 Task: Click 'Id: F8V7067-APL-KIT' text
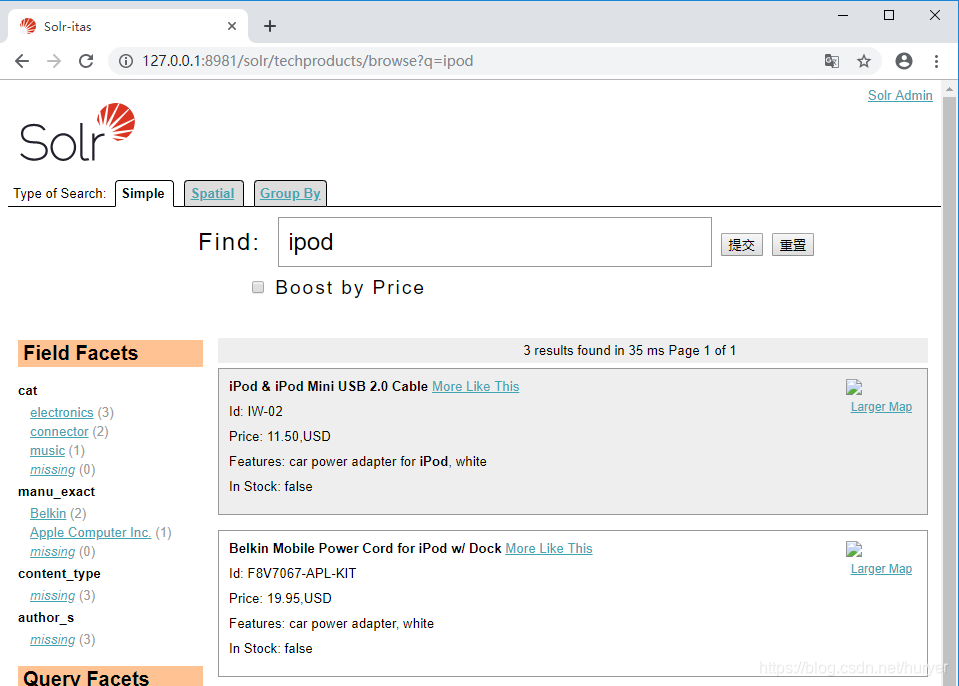coord(292,574)
